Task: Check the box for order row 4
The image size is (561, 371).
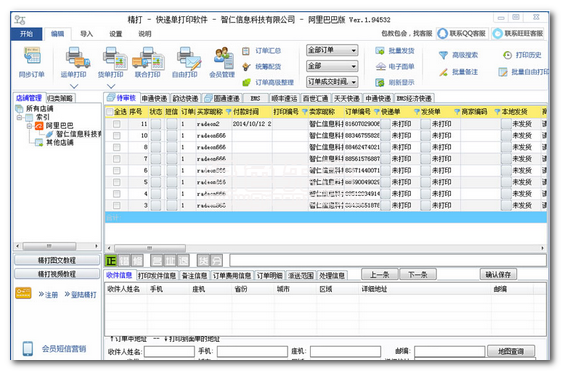Action: (x=117, y=194)
